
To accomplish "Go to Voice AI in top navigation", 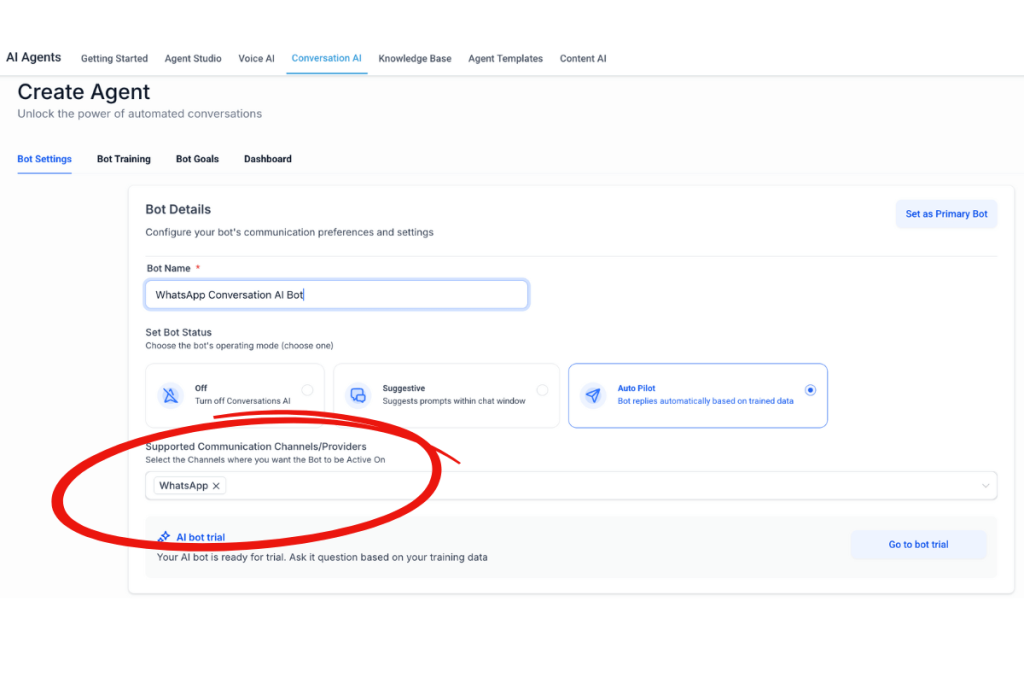I will pyautogui.click(x=256, y=58).
